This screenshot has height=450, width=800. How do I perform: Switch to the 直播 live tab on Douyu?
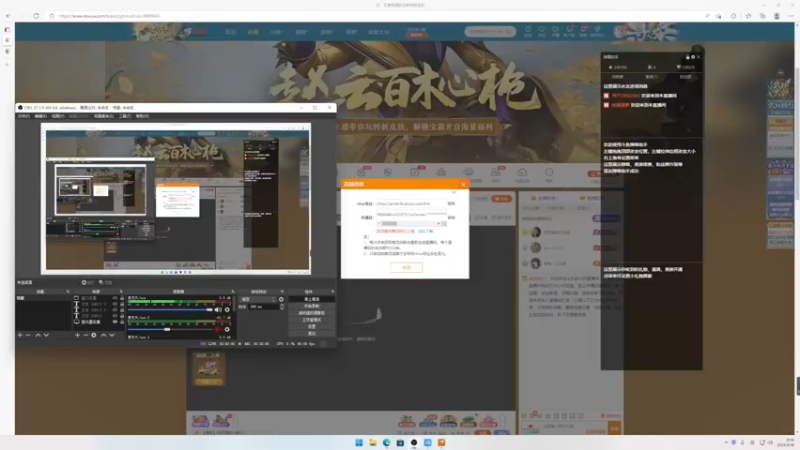click(253, 32)
